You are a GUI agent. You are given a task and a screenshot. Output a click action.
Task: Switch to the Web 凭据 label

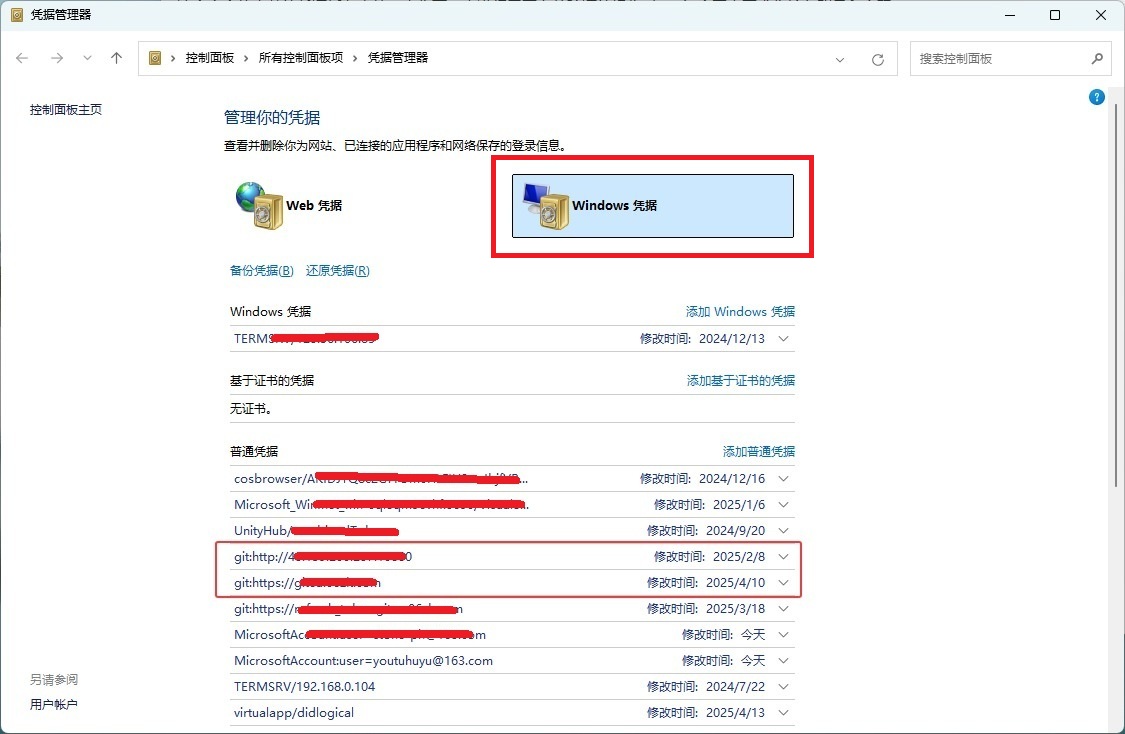pyautogui.click(x=314, y=205)
